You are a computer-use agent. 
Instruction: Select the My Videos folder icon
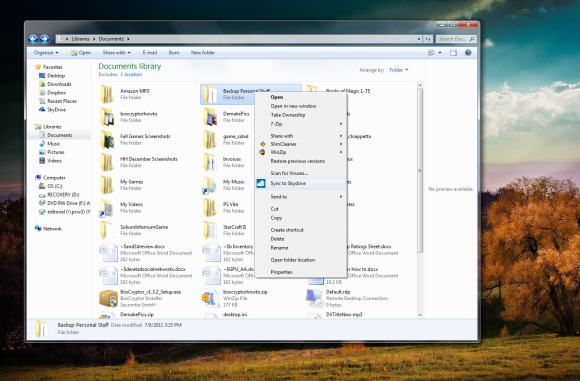point(107,208)
